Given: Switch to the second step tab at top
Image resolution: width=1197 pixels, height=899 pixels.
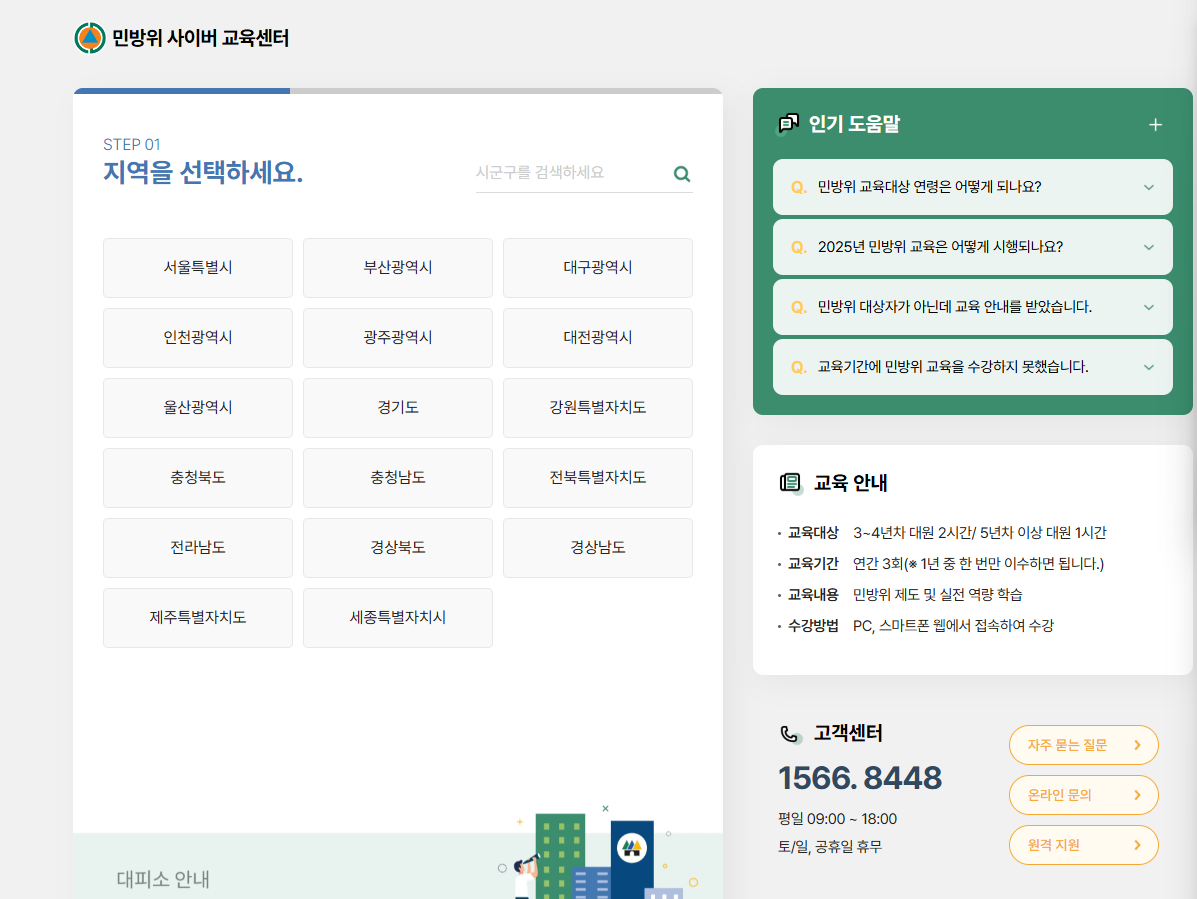Looking at the screenshot, I should (505, 93).
